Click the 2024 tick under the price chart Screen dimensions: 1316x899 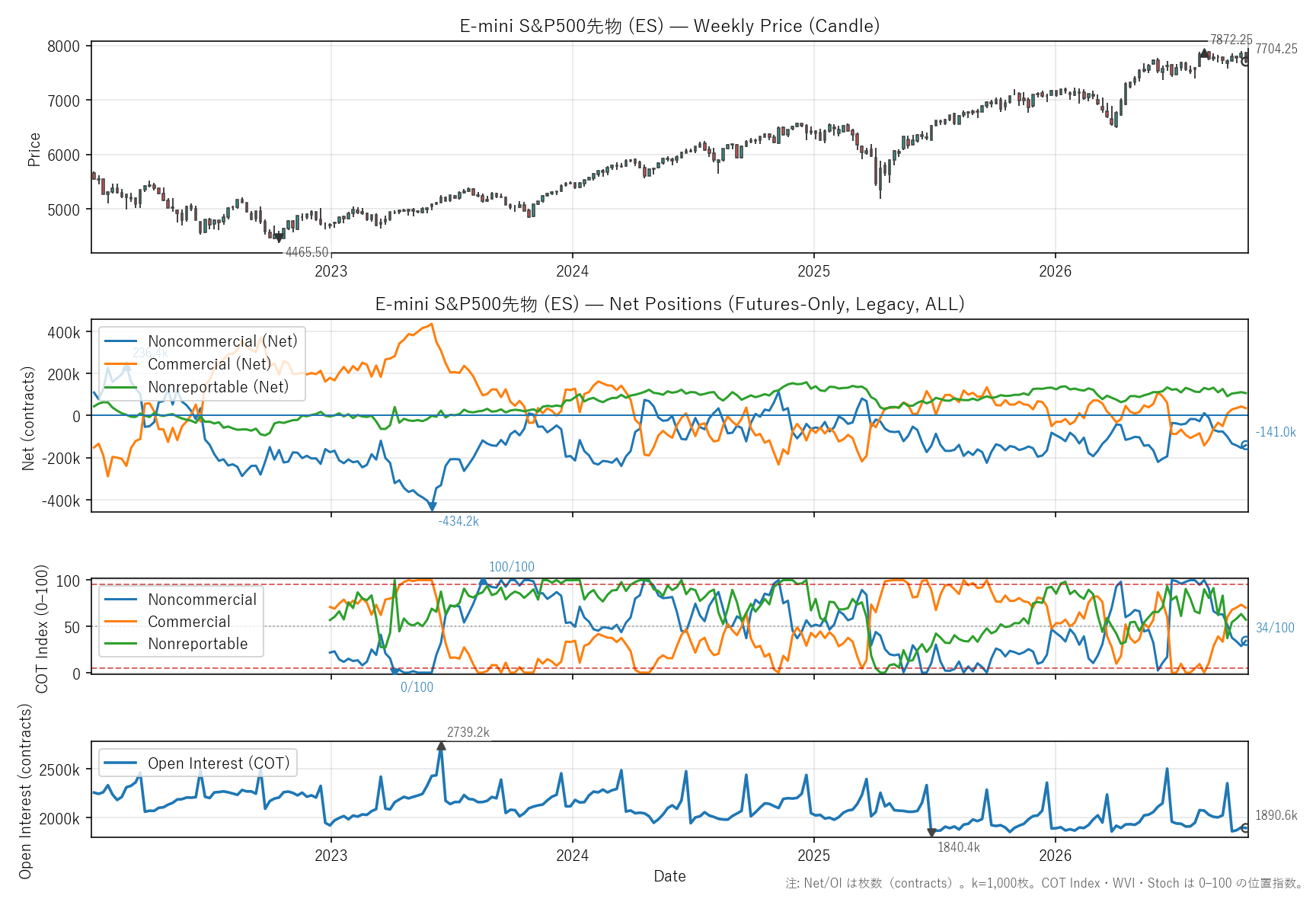pyautogui.click(x=572, y=271)
